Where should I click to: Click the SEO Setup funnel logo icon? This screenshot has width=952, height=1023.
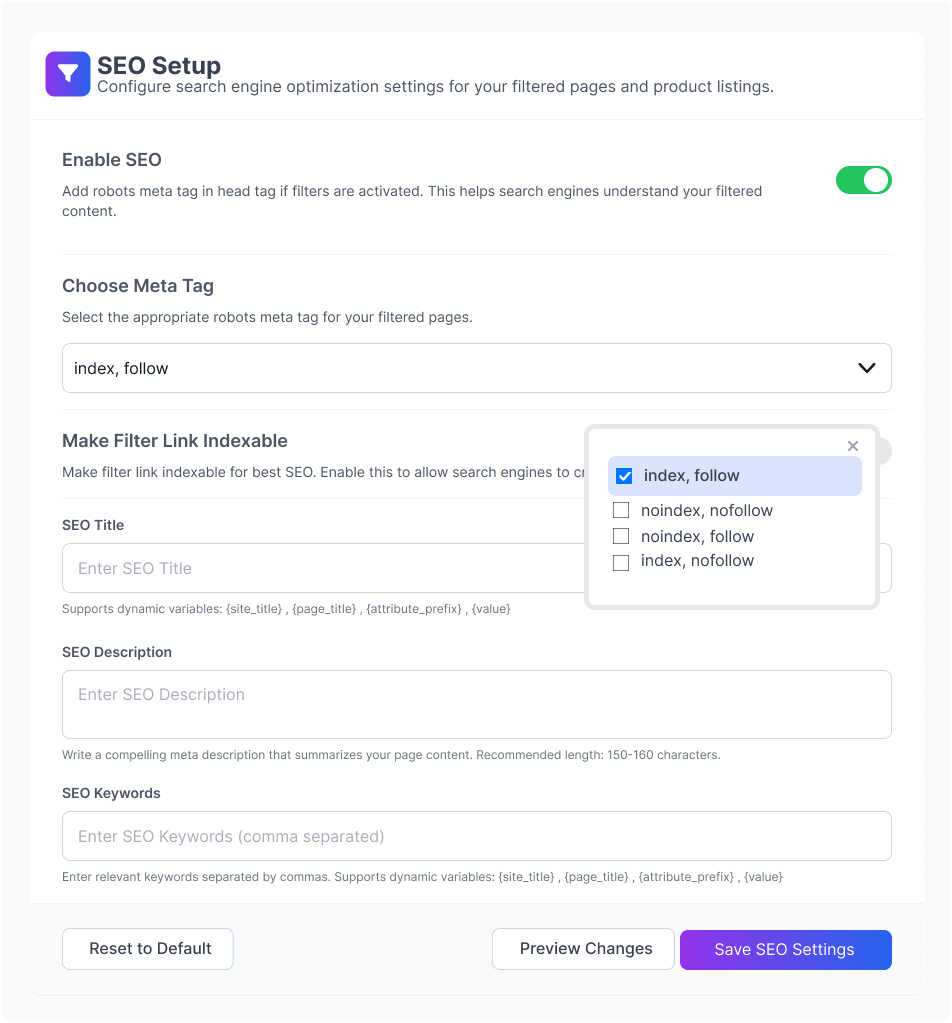68,74
